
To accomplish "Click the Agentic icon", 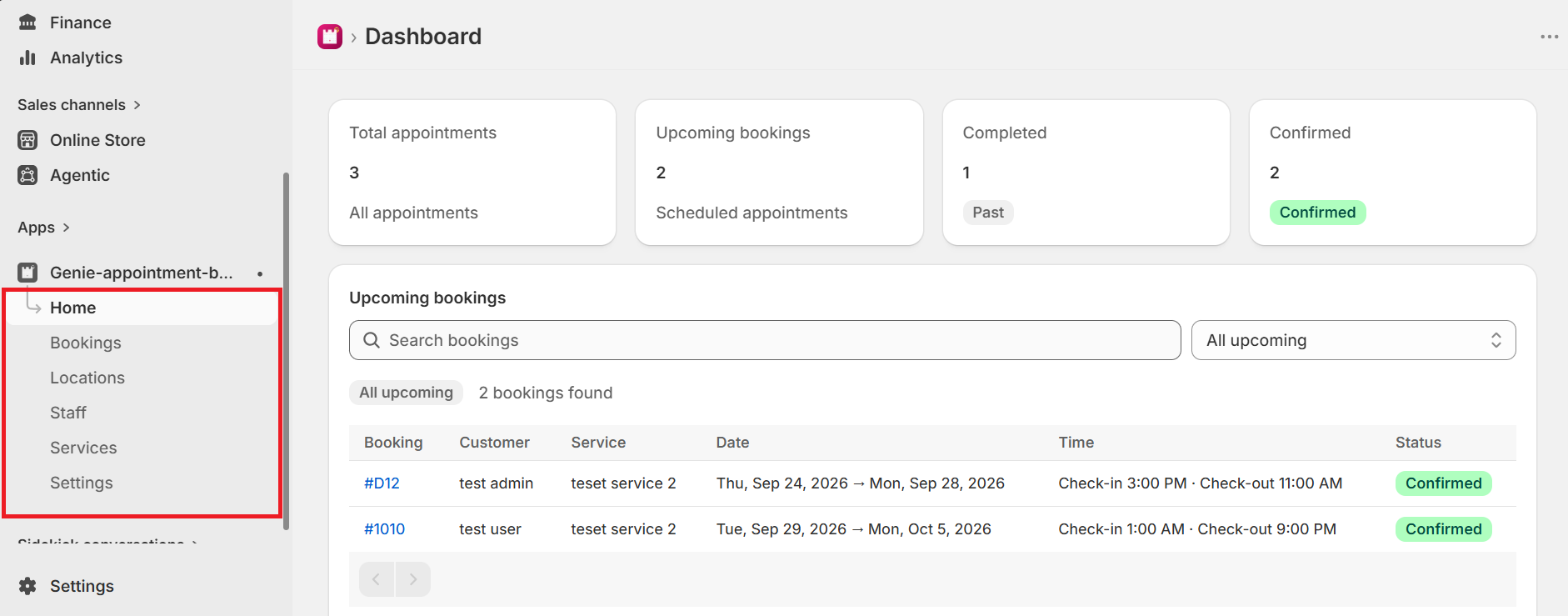I will click(27, 175).
